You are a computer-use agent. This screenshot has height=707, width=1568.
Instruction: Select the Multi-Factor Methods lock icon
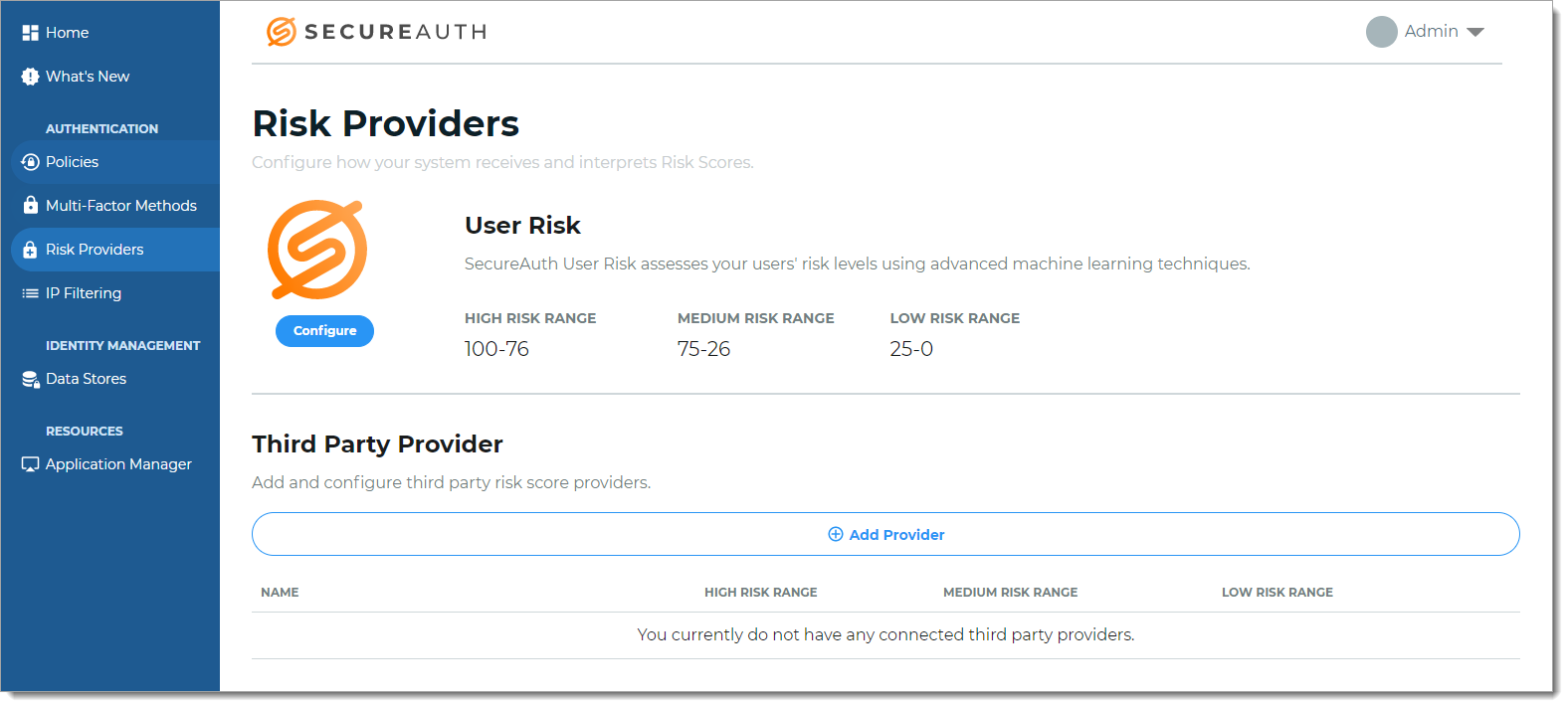[x=28, y=205]
